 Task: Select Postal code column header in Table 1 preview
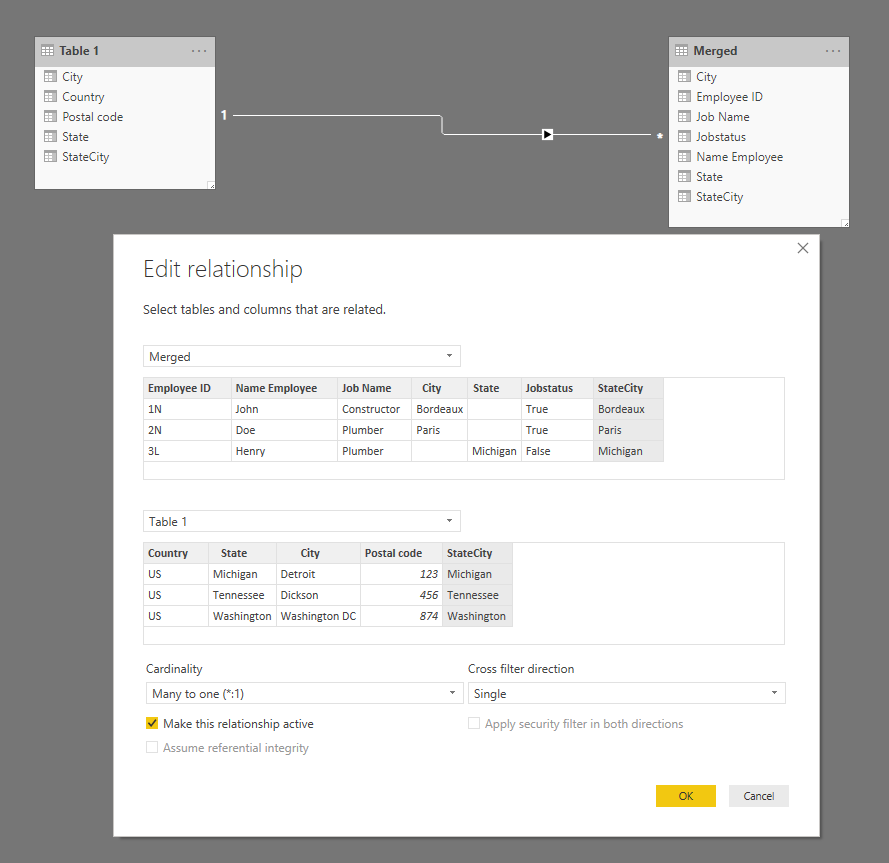click(x=401, y=553)
